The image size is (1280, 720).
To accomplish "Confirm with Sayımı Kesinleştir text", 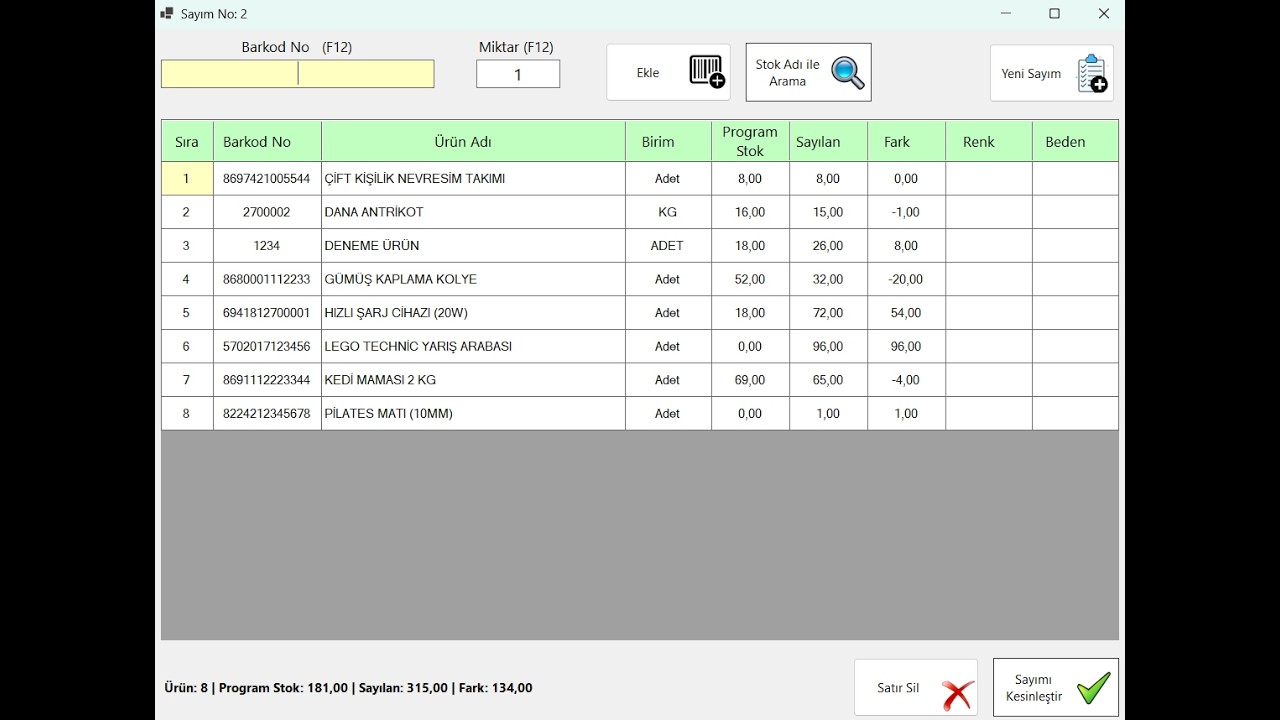I will [x=1034, y=688].
